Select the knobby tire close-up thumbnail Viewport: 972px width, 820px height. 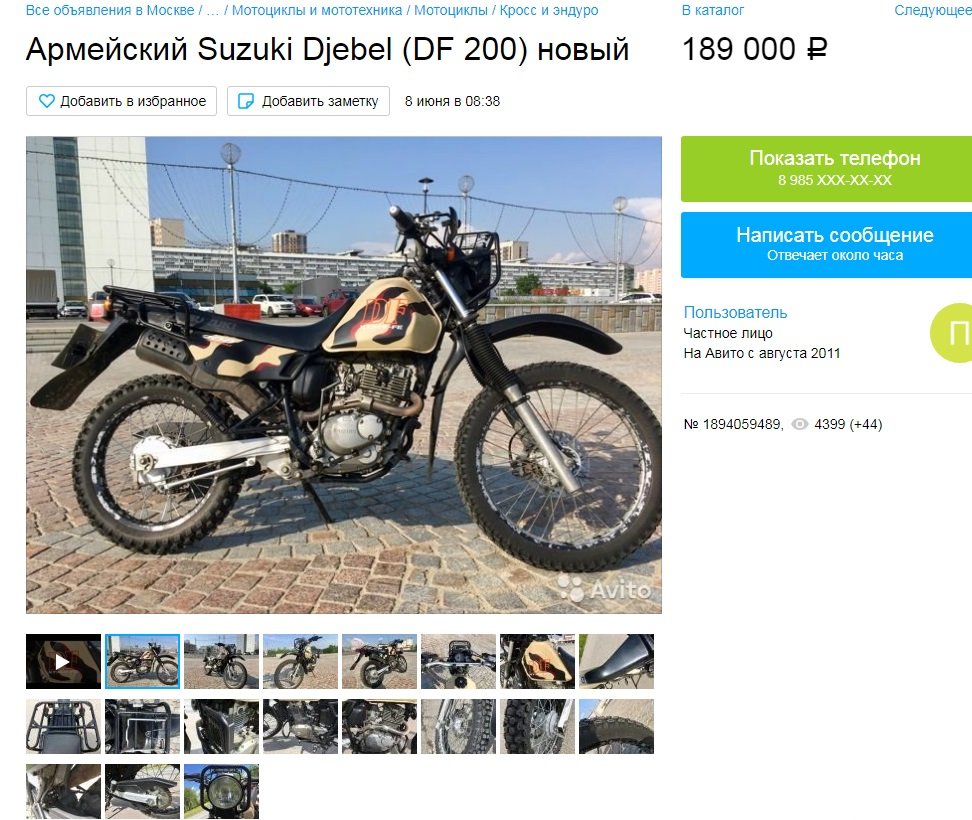point(616,726)
